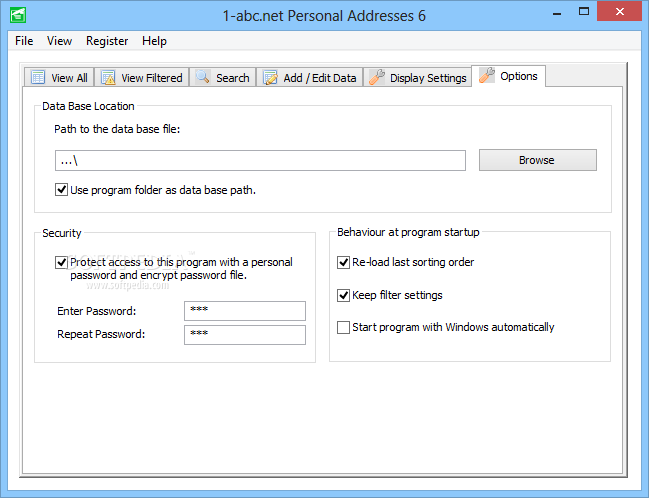Click the Display Settings wrench icon
Viewport: 649px width, 498px height.
point(377,77)
